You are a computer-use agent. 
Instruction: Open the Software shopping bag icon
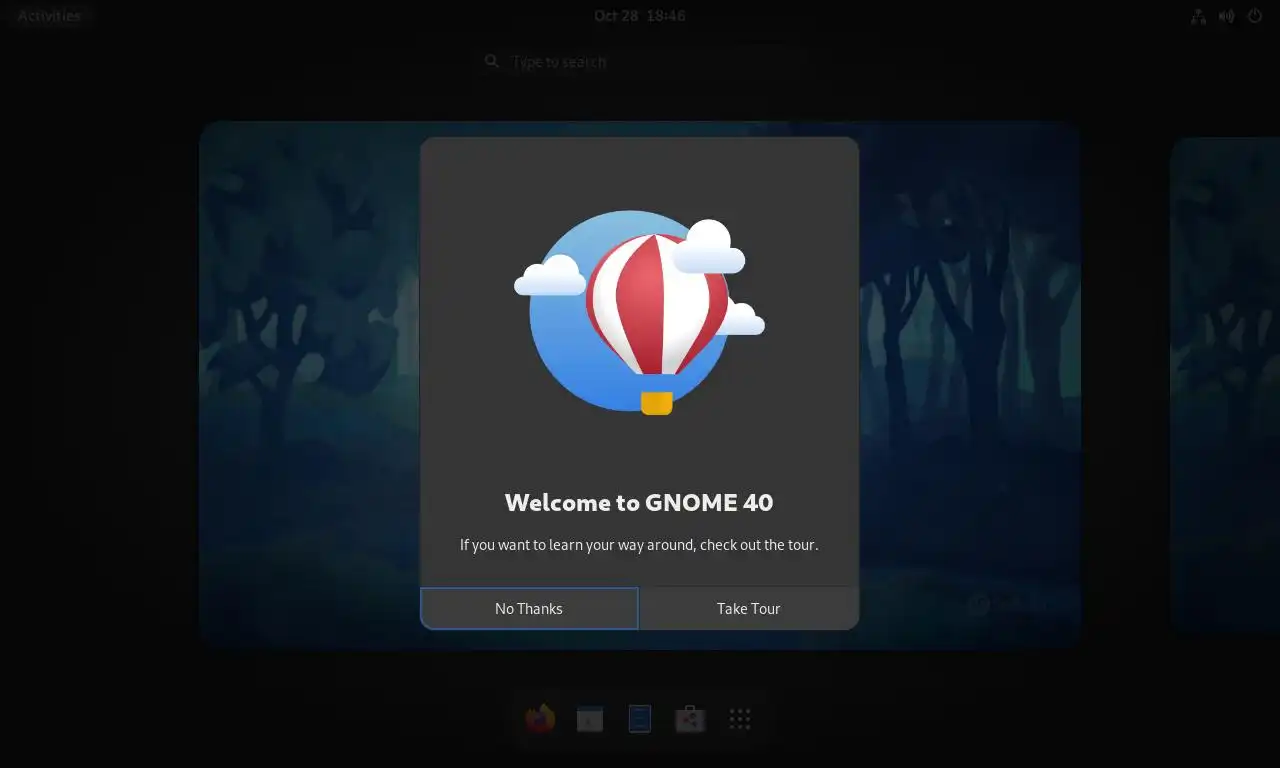pyautogui.click(x=690, y=718)
